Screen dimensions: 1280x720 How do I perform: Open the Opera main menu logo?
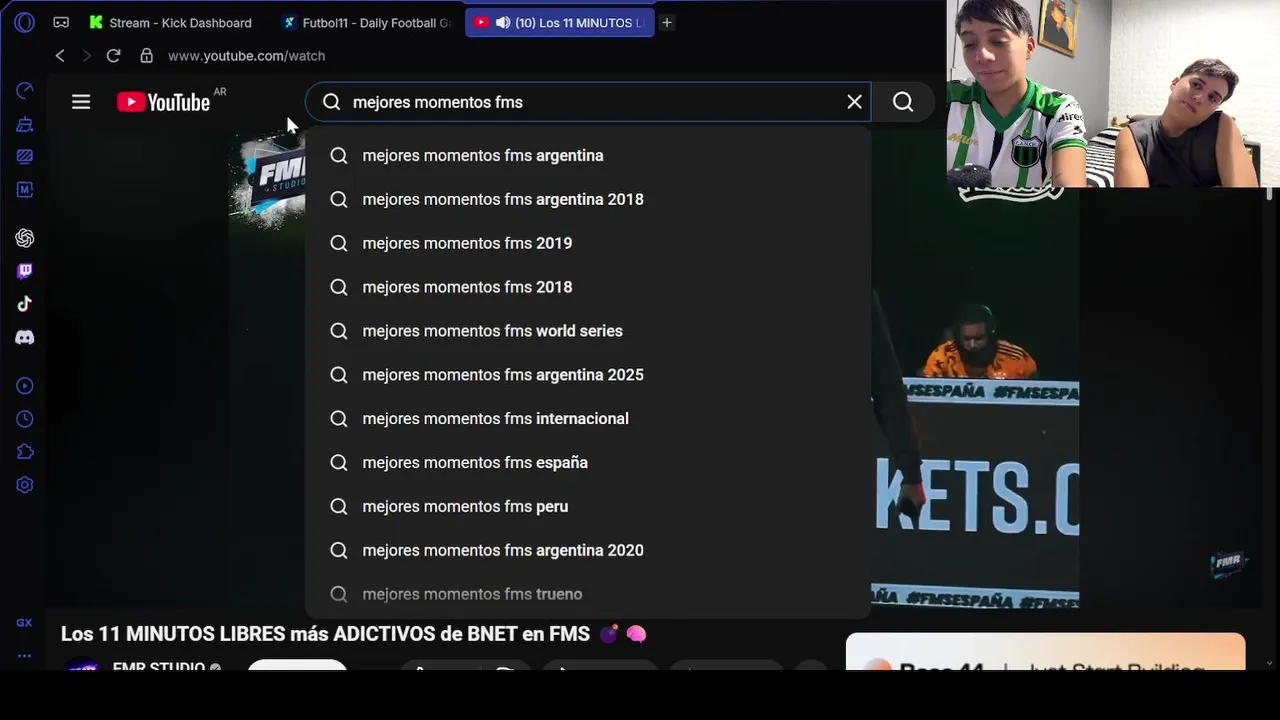click(25, 22)
